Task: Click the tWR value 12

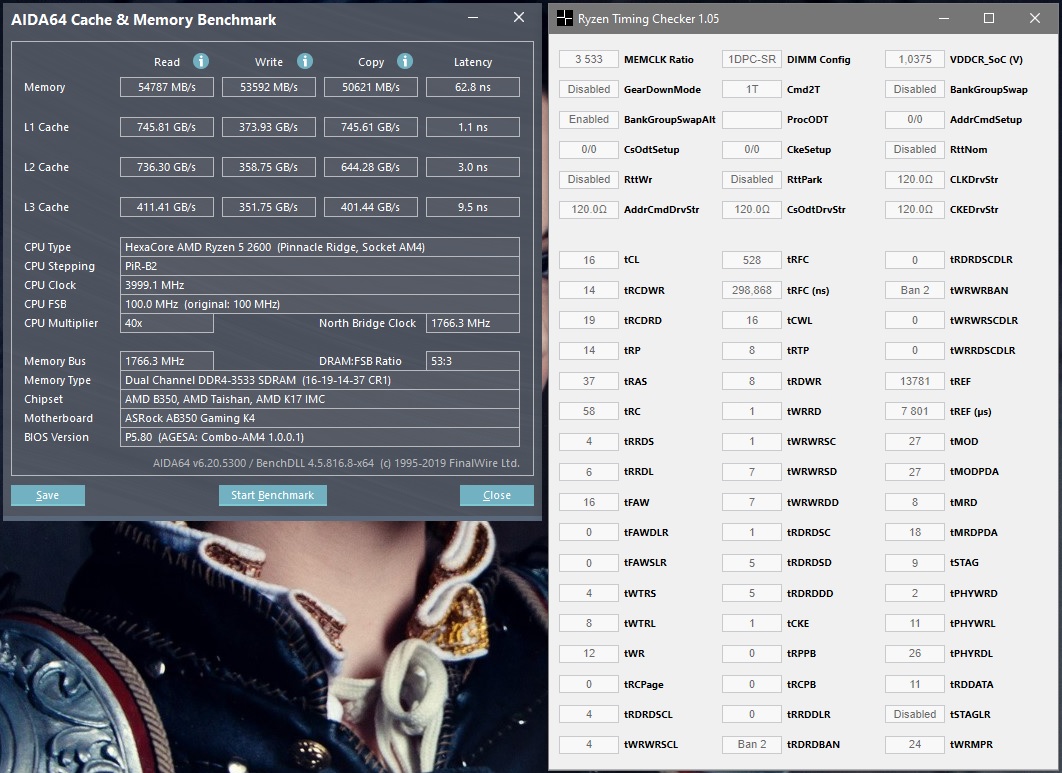Action: (x=589, y=653)
